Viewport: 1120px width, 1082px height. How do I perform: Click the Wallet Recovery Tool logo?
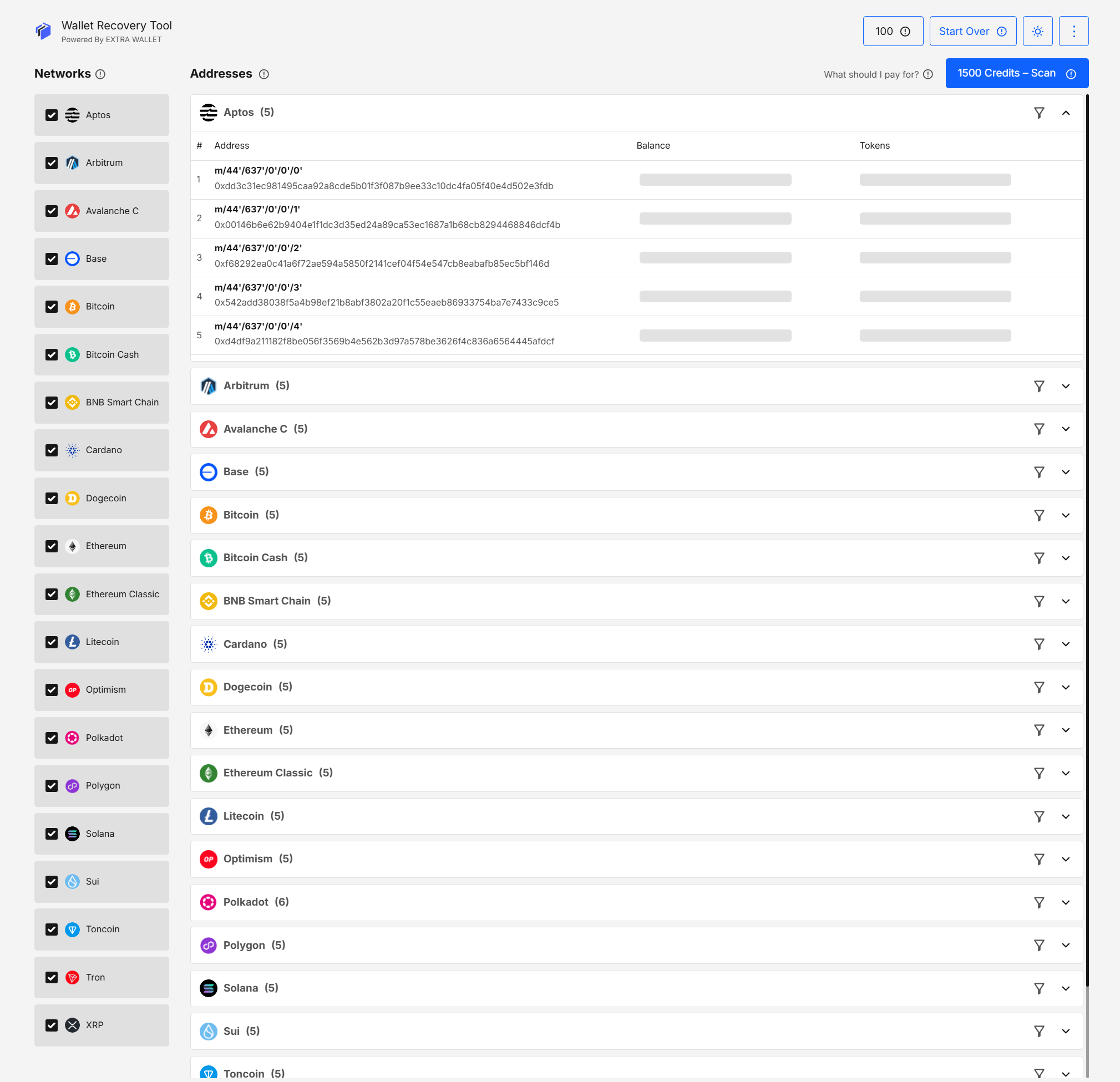click(43, 32)
